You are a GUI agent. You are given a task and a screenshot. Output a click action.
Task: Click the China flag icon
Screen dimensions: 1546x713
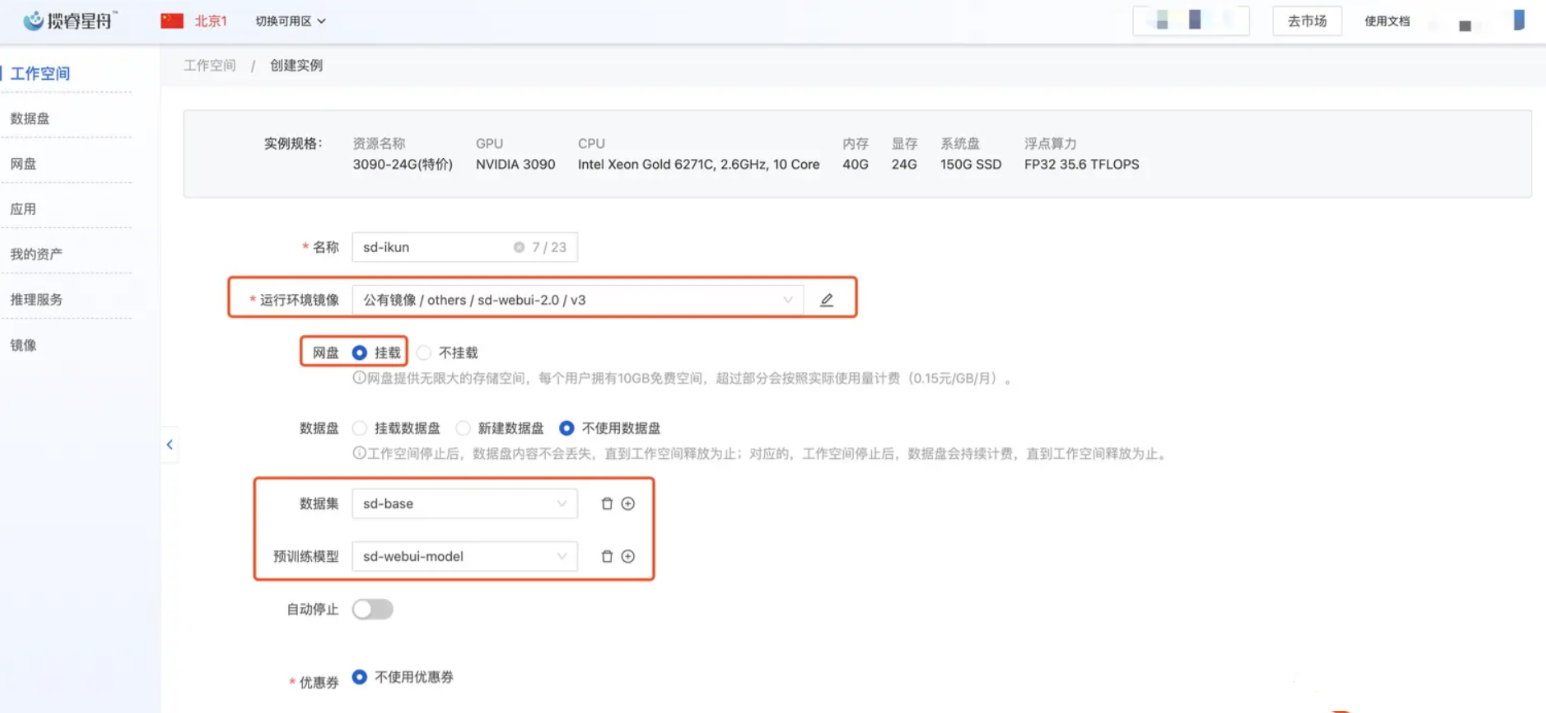click(x=172, y=20)
